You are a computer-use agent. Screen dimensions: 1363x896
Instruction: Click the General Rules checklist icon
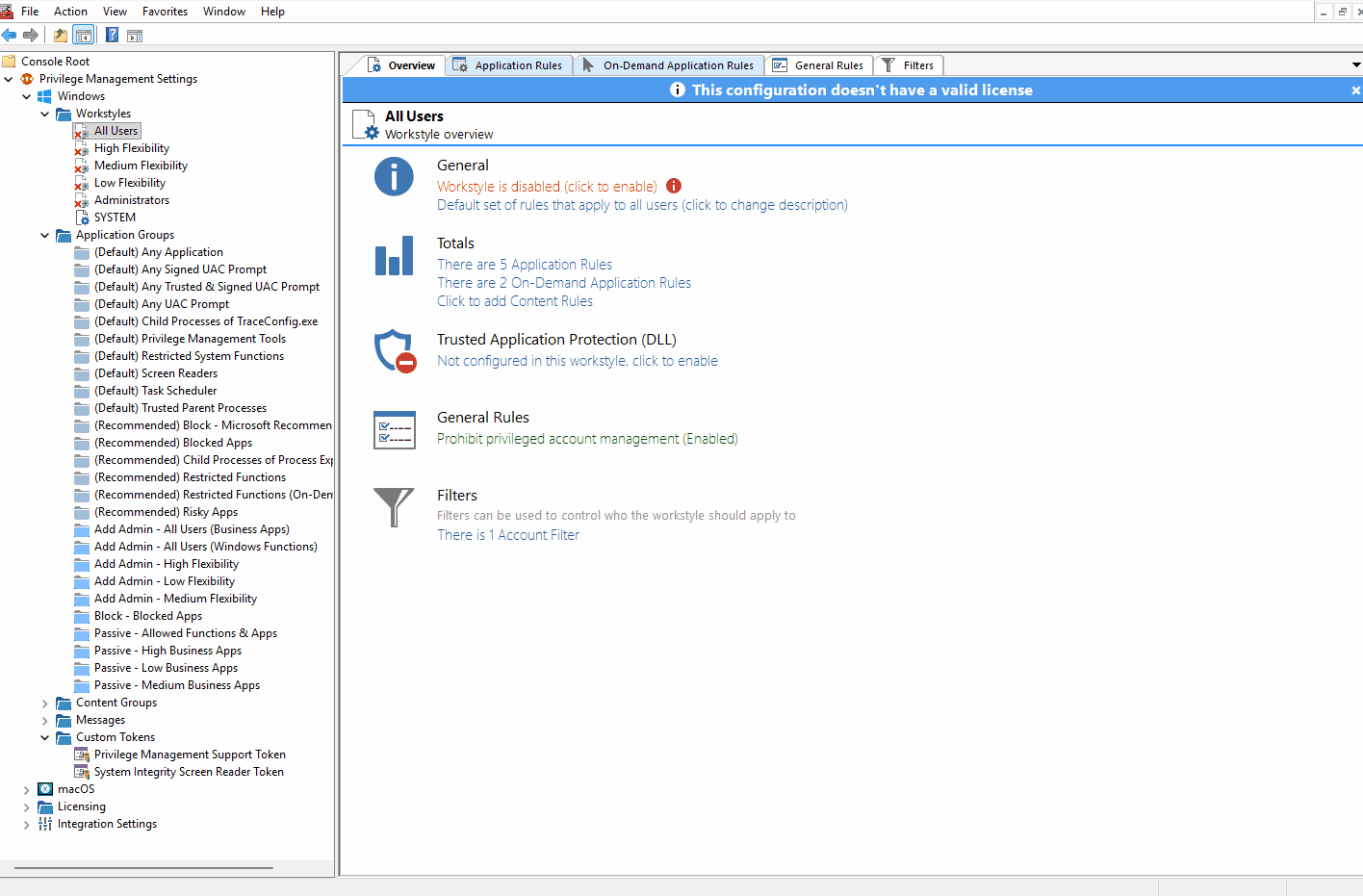click(394, 430)
